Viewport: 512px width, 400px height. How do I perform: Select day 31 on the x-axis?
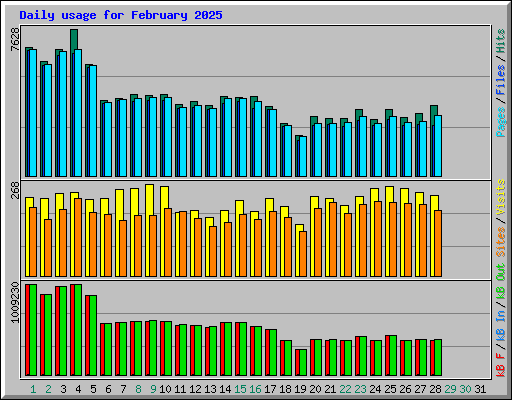(x=480, y=389)
